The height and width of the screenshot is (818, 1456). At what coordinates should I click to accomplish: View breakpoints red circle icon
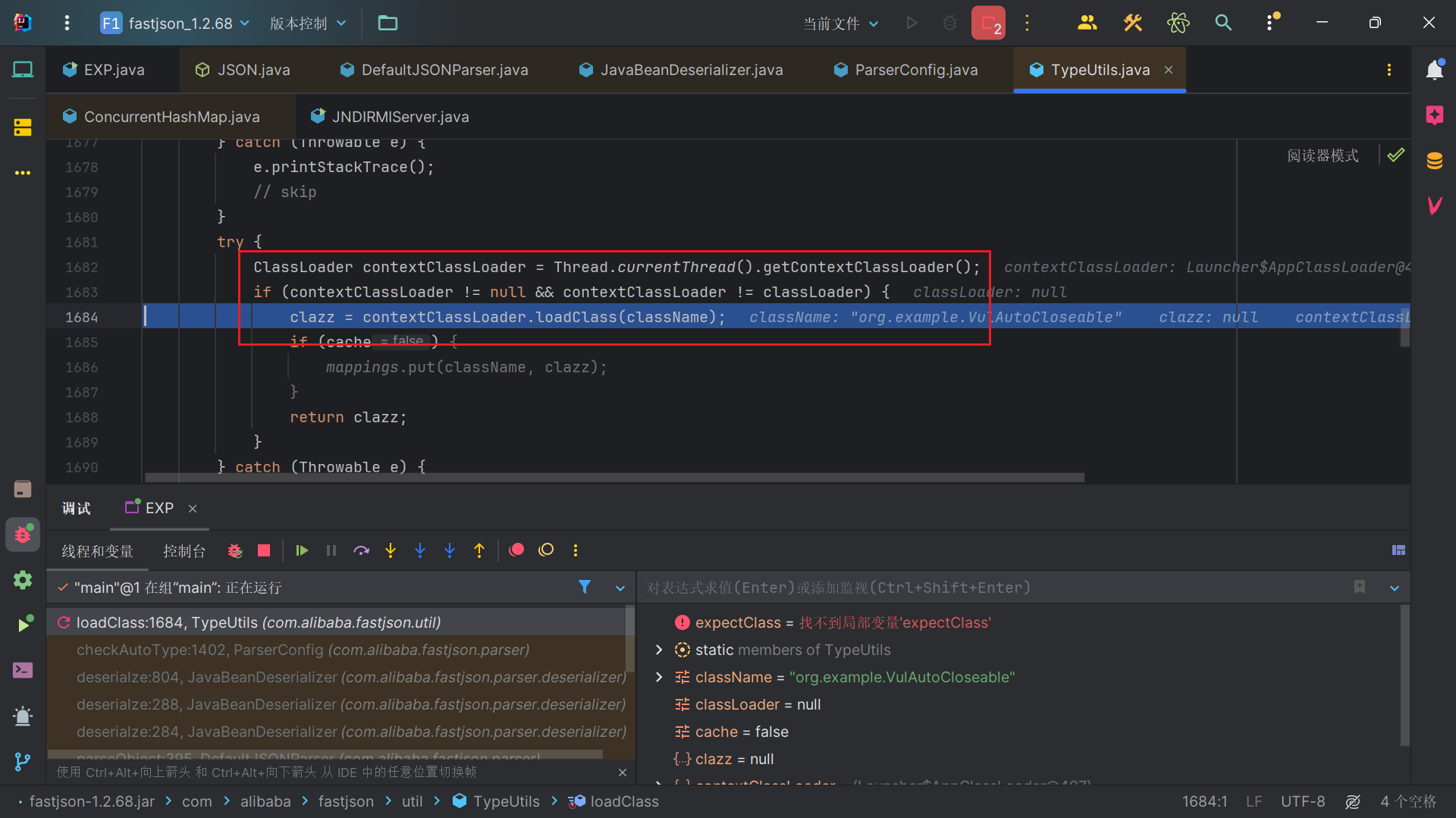pos(516,550)
